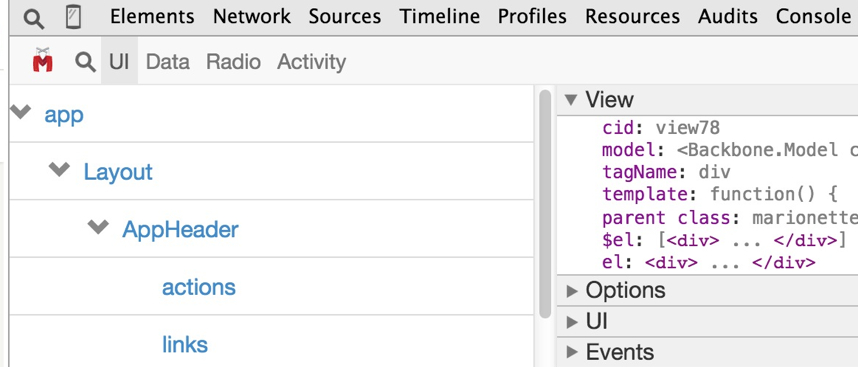
Task: Select the actions region in tree
Action: pyautogui.click(x=199, y=287)
